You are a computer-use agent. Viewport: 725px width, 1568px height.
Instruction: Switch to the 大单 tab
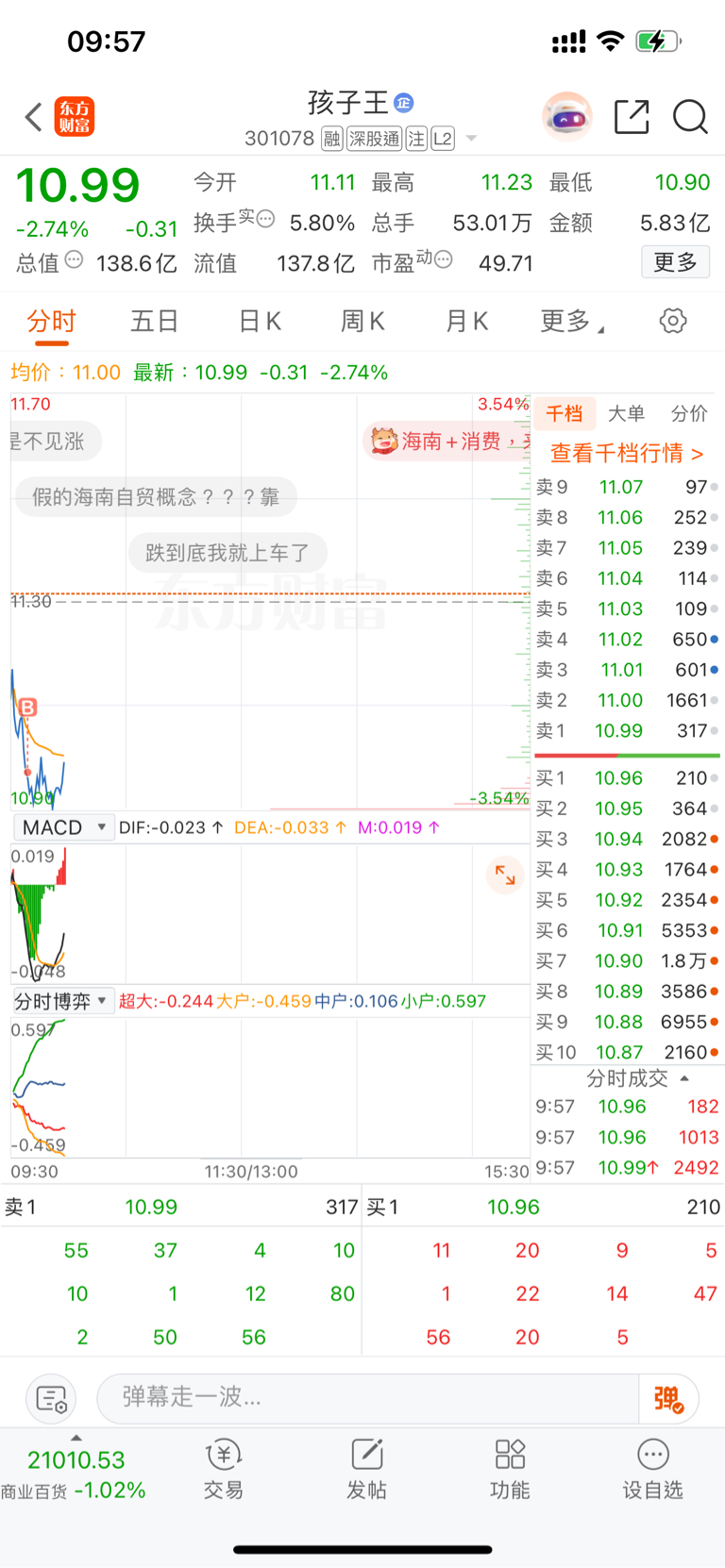[x=626, y=413]
